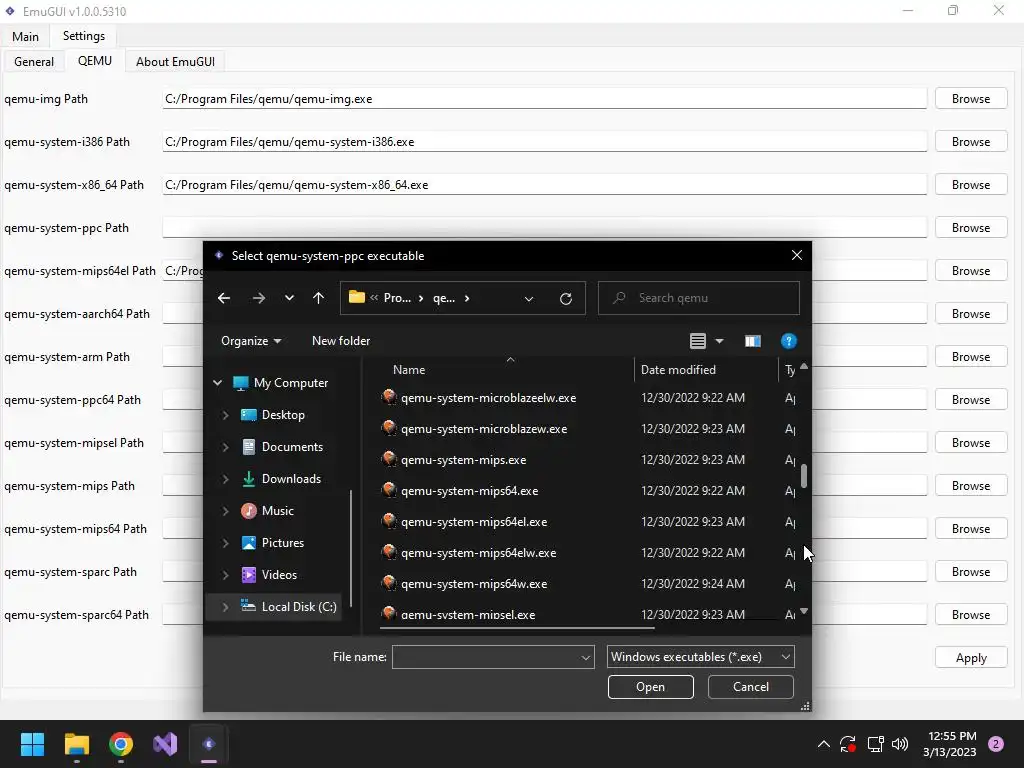Go back in the file dialog
Viewport: 1024px width, 768px height.
tap(224, 298)
